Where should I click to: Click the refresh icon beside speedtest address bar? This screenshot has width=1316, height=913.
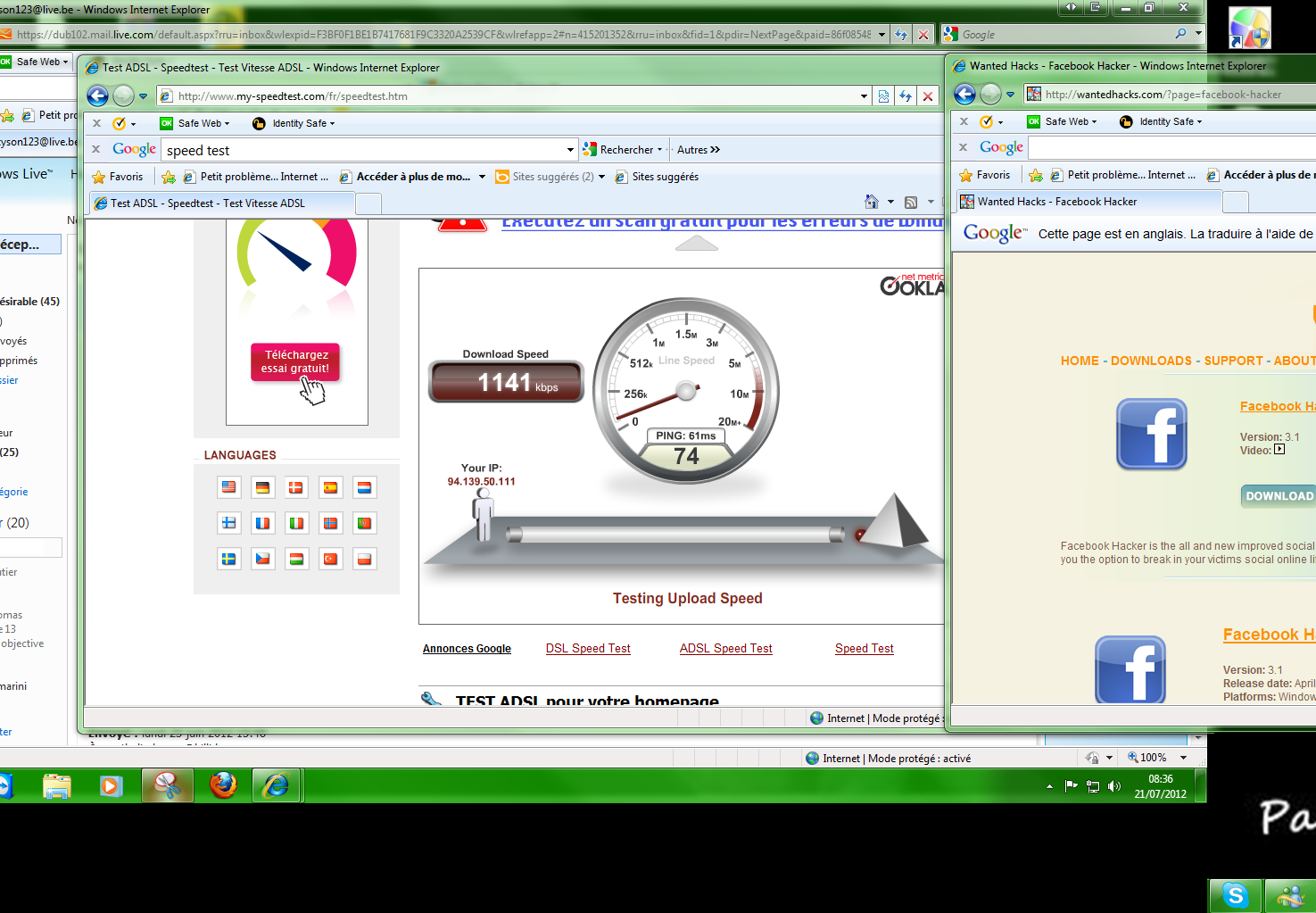click(906, 96)
